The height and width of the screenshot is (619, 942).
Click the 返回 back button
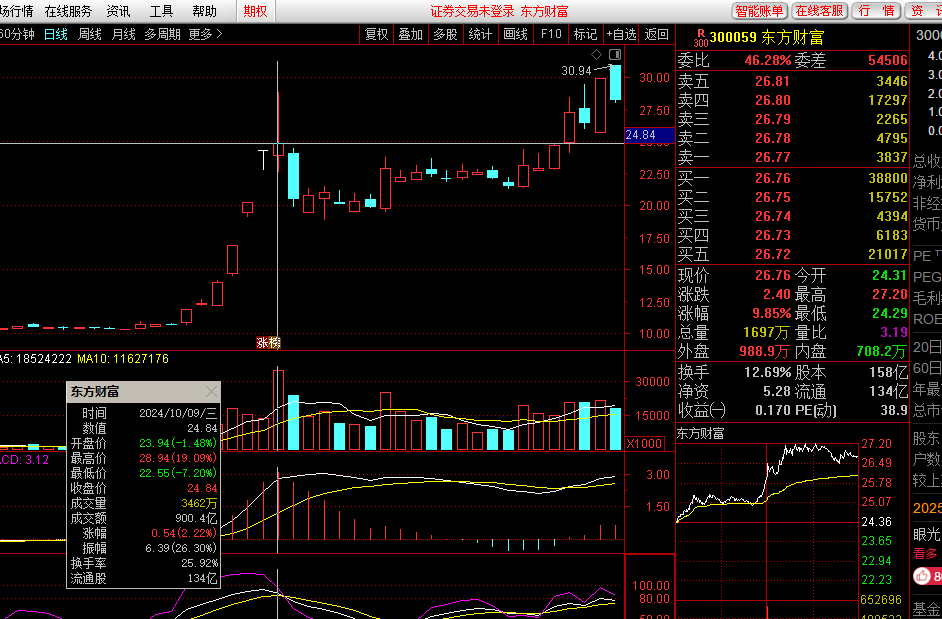pyautogui.click(x=657, y=35)
